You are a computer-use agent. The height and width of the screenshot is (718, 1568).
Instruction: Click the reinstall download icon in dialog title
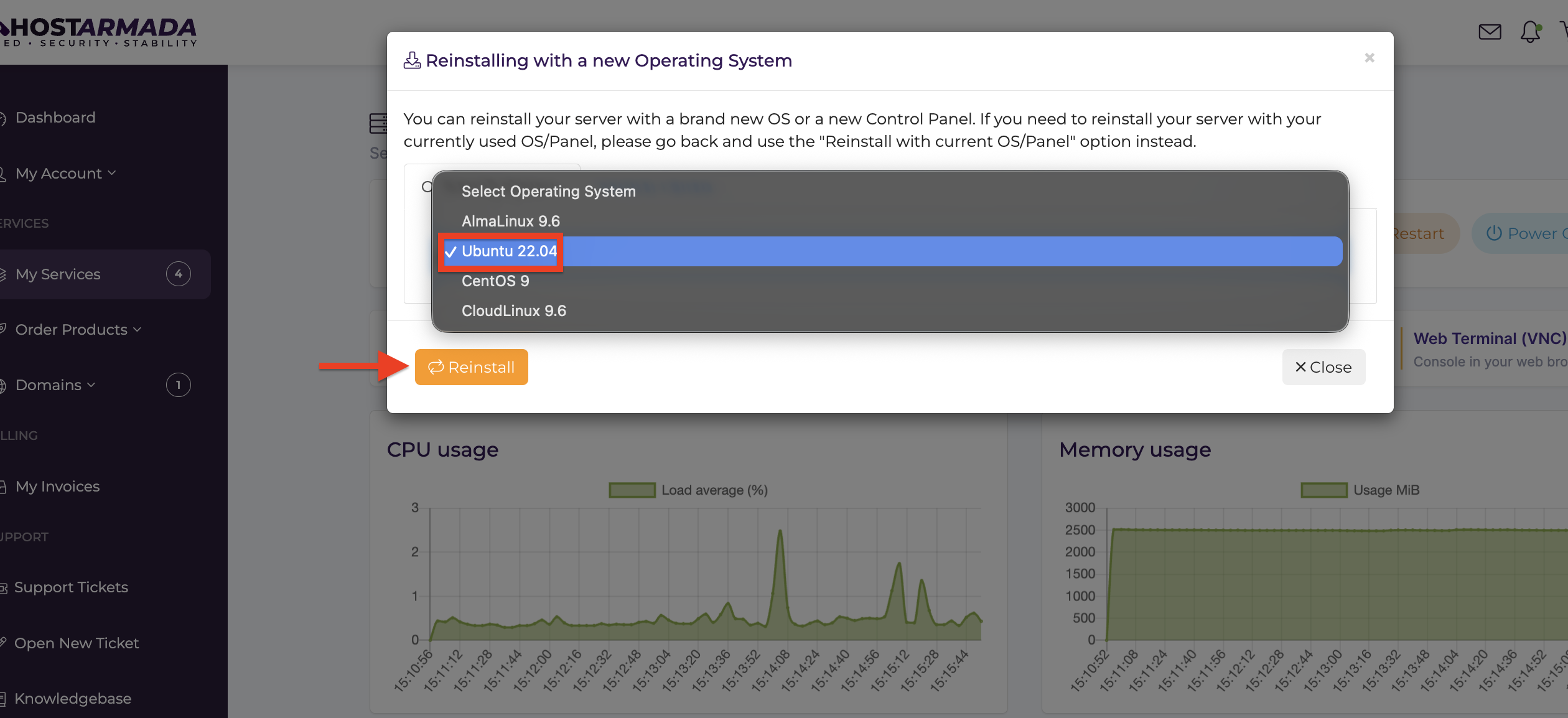tap(412, 60)
